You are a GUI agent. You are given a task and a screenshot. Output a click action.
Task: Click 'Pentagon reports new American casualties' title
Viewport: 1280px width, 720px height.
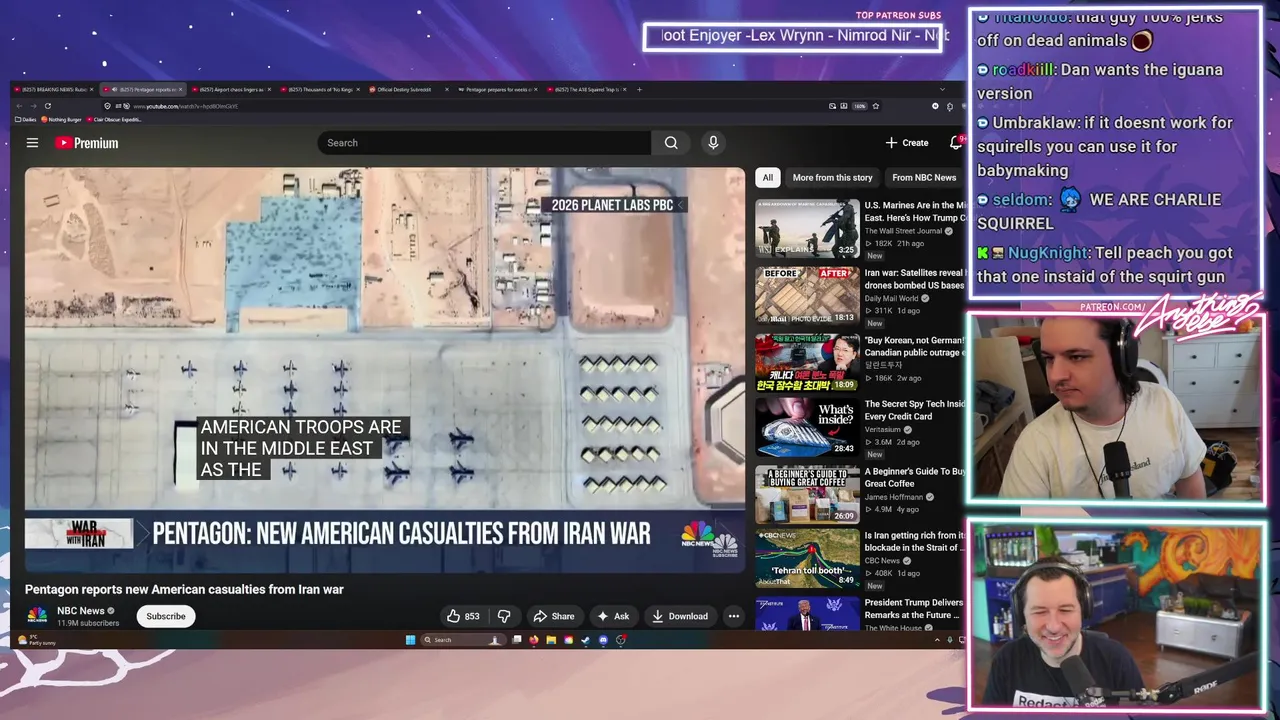click(x=184, y=589)
